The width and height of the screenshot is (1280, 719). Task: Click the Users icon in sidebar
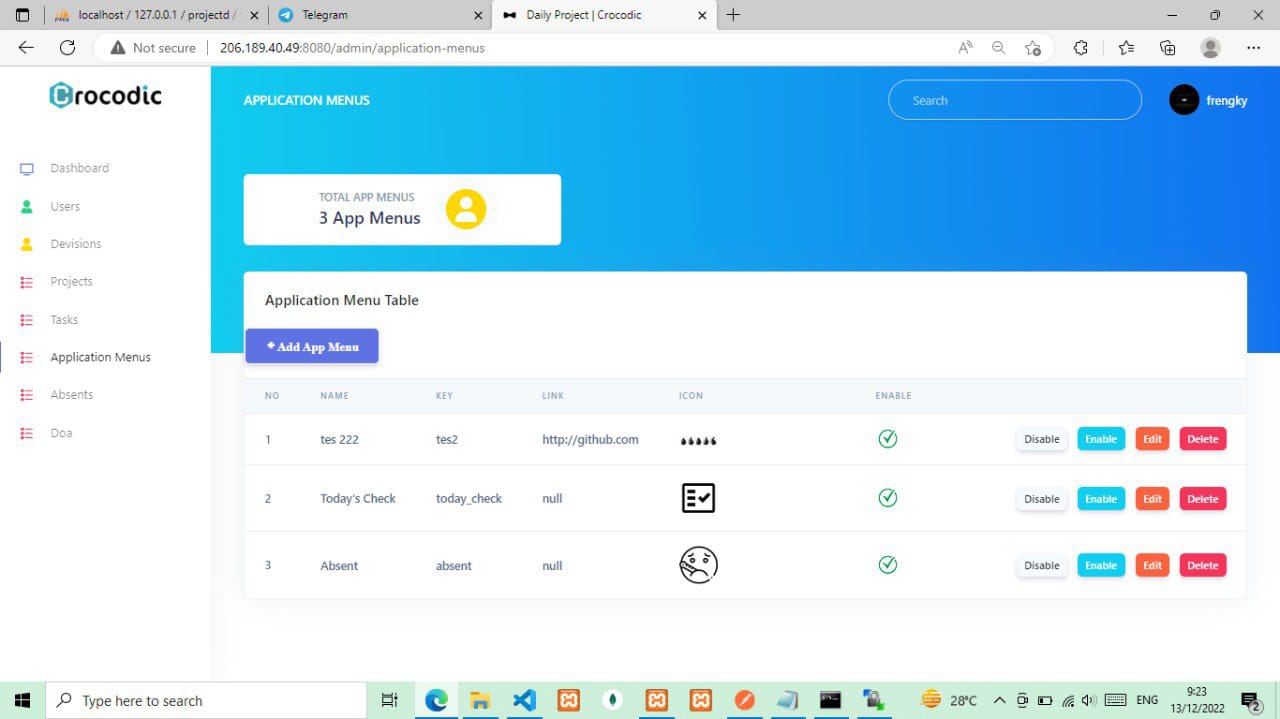(27, 207)
